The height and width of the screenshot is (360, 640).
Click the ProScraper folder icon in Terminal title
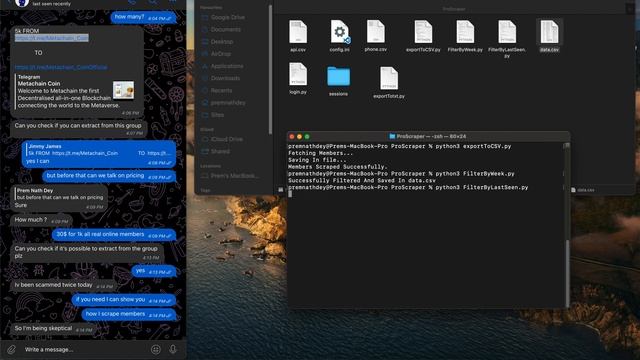[392, 136]
